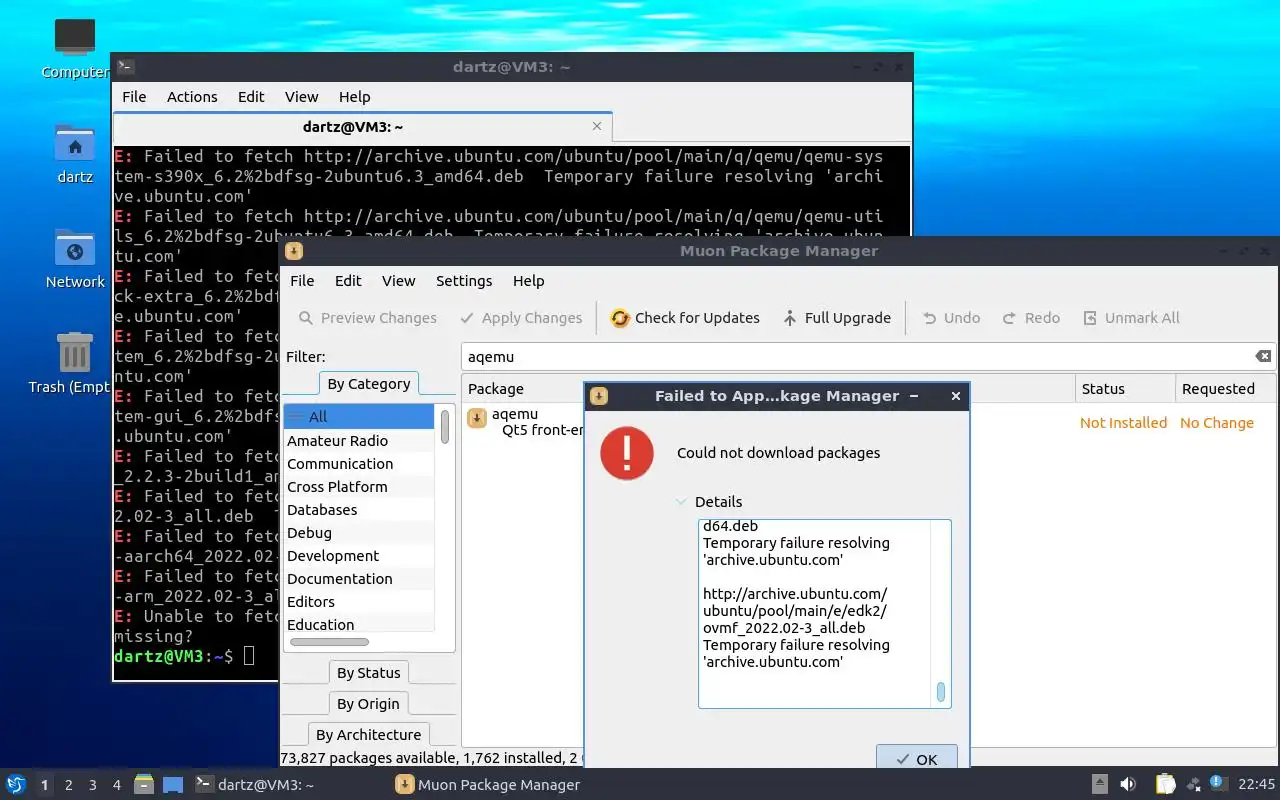Select the Amateur Radio category
Image resolution: width=1280 pixels, height=800 pixels.
(x=359, y=441)
